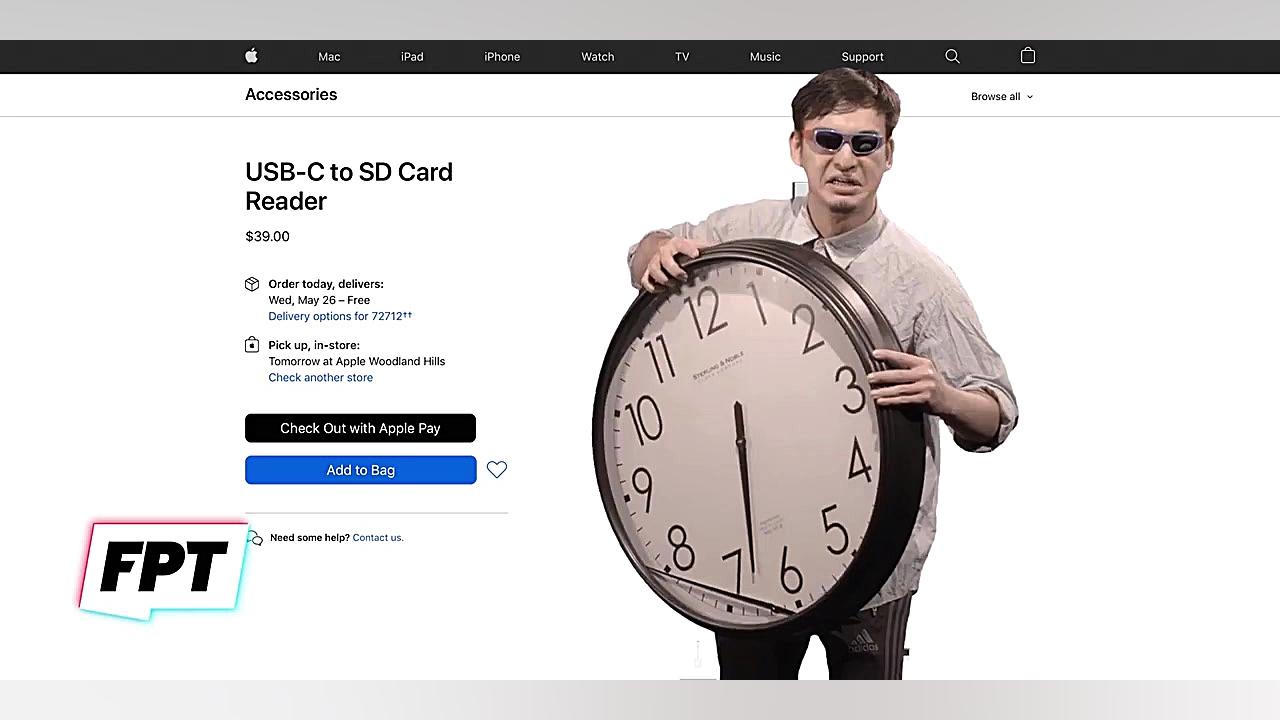The image size is (1280, 720).
Task: Open the search magnifier icon
Action: click(952, 56)
